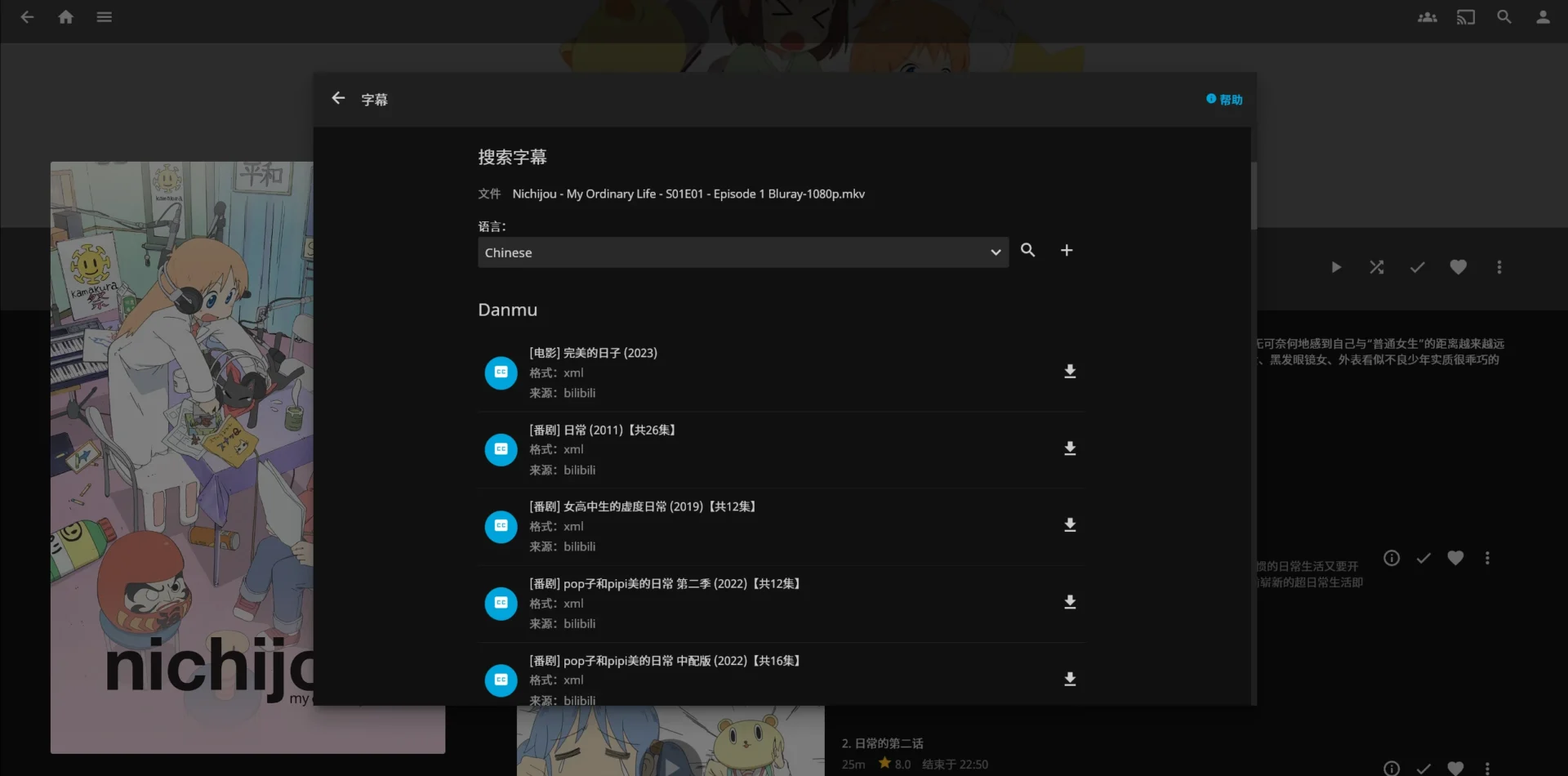Select the 日常 (2011) subtitle result entry
The width and height of the screenshot is (1568, 776).
[x=735, y=449]
